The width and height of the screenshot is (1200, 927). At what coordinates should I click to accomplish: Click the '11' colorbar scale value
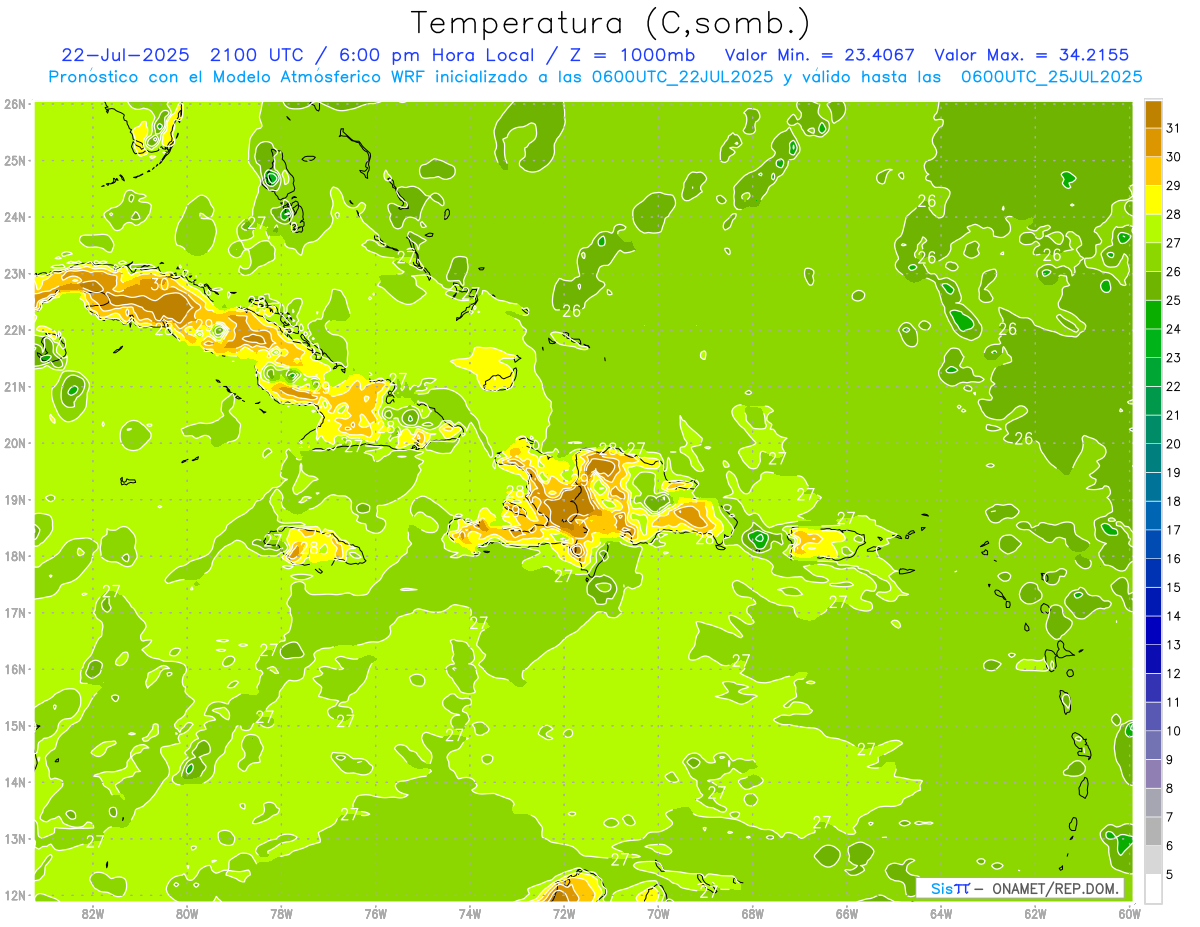point(1174,702)
